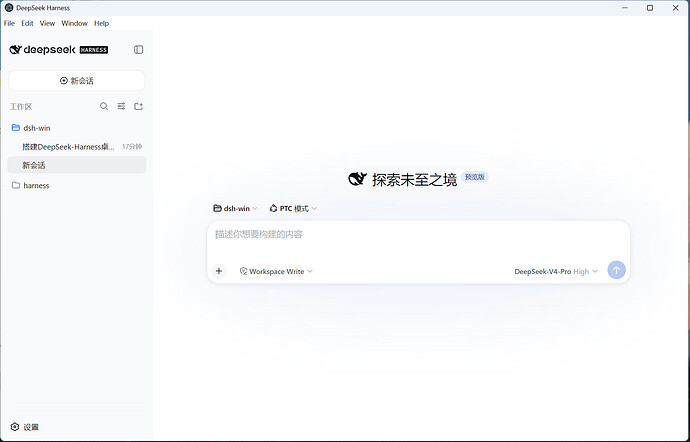Screen dimensions: 690x442
Task: Open the Window menu
Action: [74, 23]
